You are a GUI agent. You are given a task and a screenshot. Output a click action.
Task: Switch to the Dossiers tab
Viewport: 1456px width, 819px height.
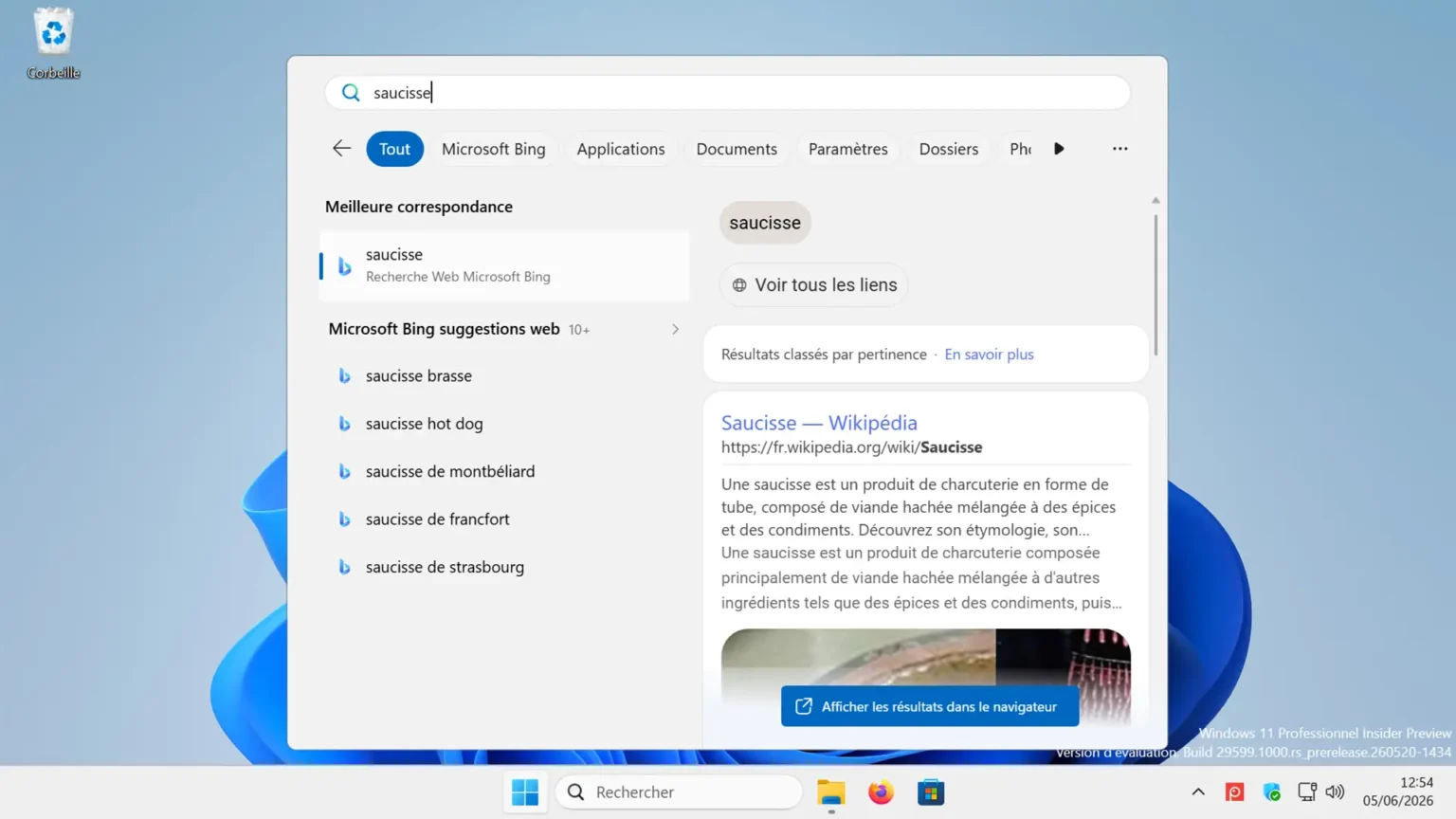[x=948, y=149]
